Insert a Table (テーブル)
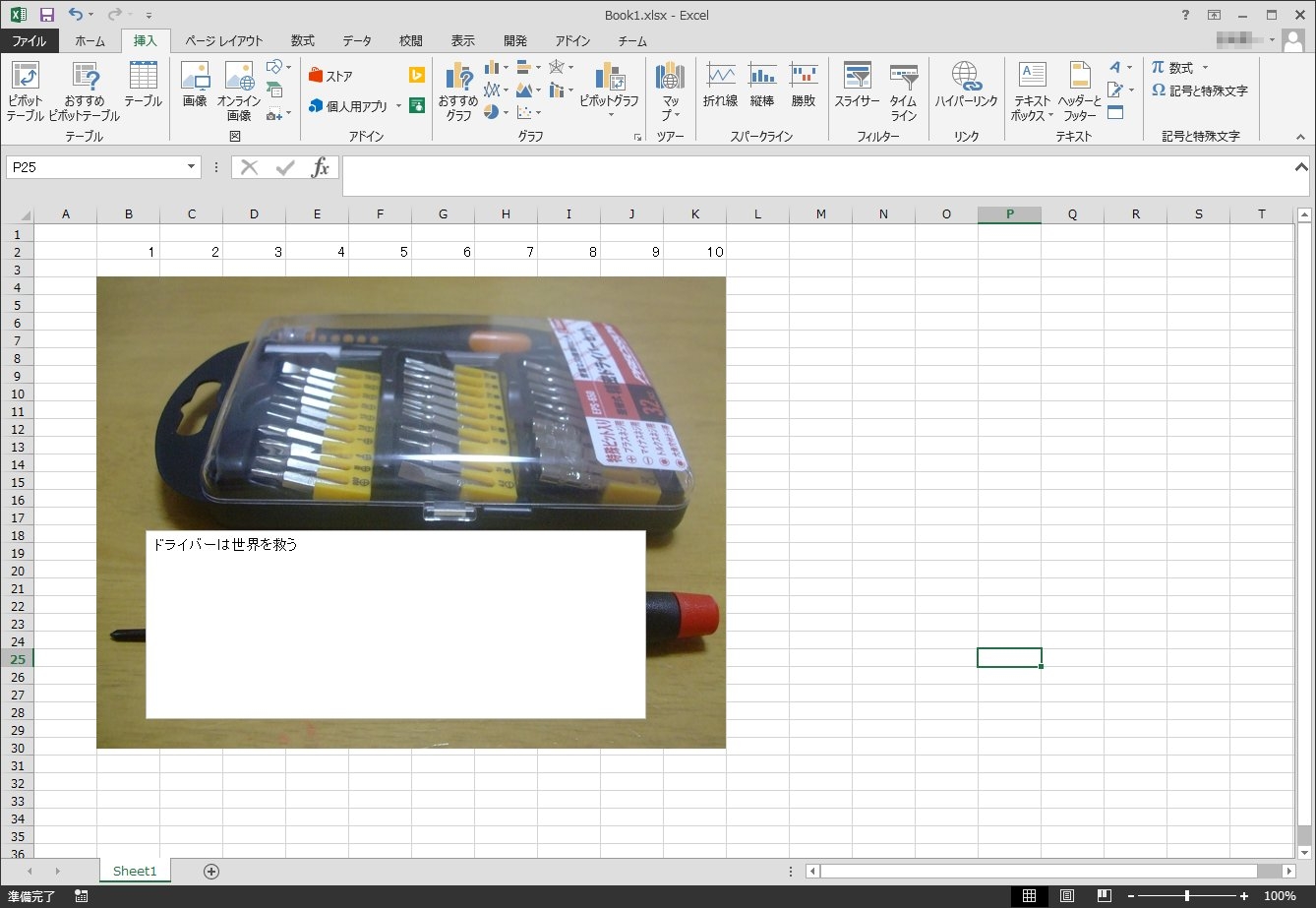Screen dimensions: 1316x908 tap(143, 85)
